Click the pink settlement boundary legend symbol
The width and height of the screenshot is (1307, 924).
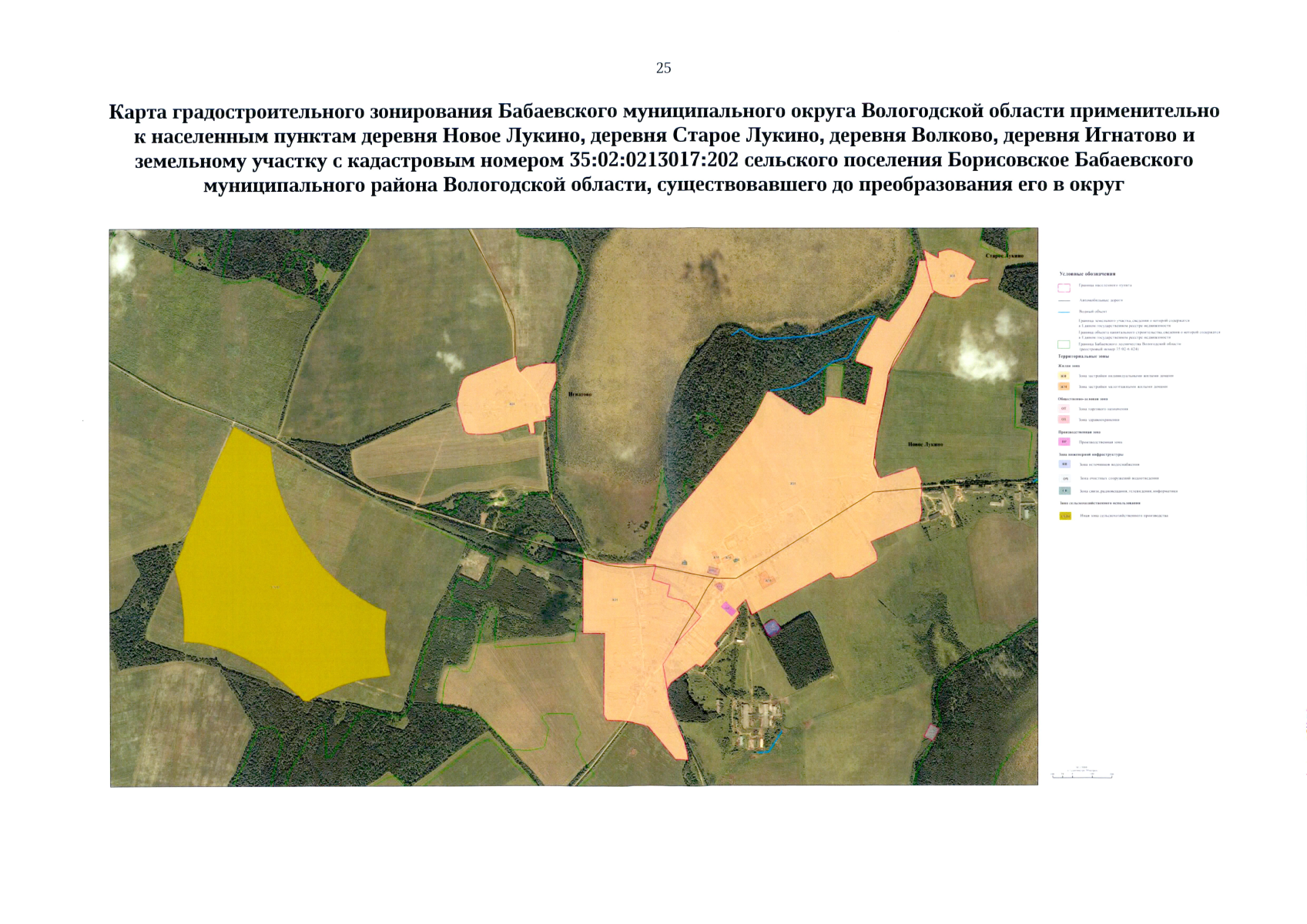point(1064,288)
